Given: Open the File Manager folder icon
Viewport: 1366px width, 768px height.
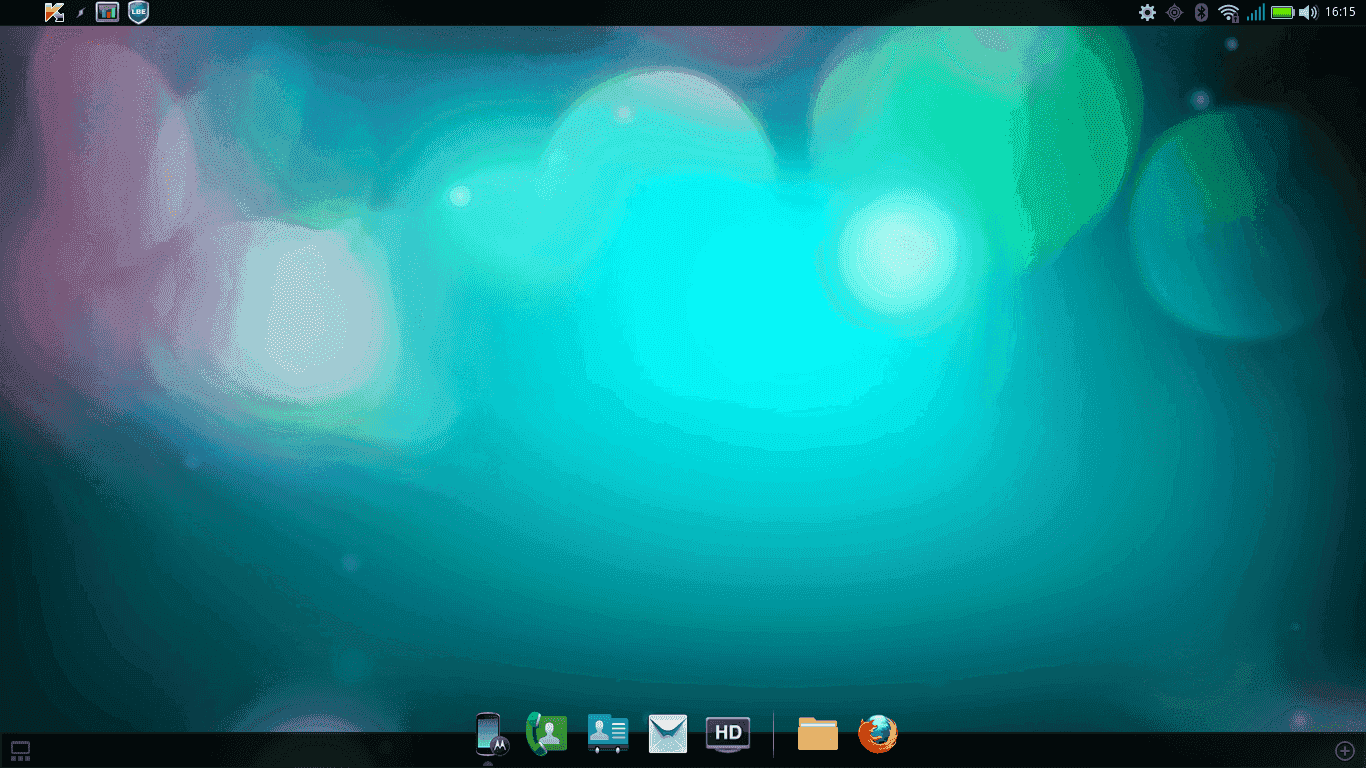Looking at the screenshot, I should [818, 734].
